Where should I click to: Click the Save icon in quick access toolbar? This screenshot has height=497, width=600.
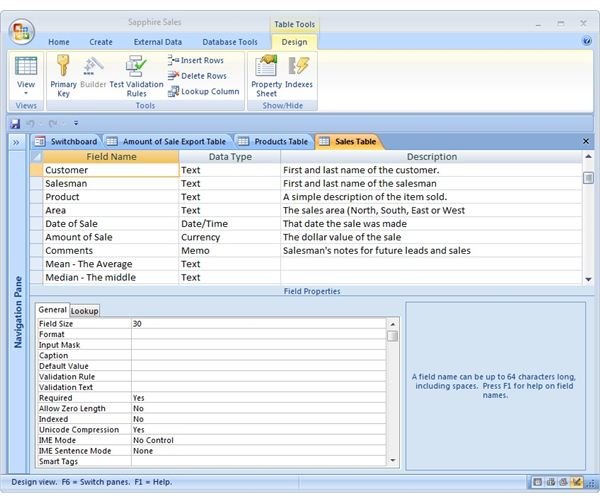tap(15, 124)
